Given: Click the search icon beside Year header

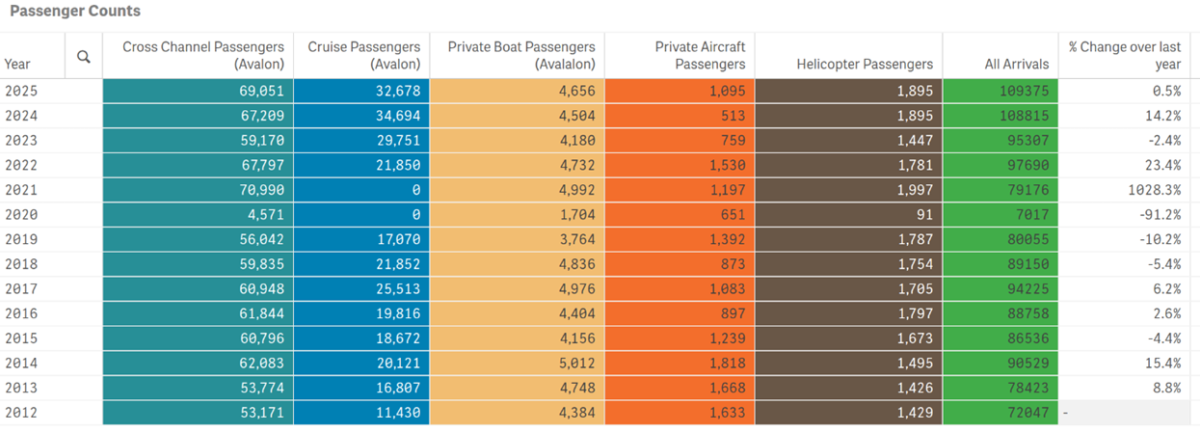Looking at the screenshot, I should coord(84,57).
